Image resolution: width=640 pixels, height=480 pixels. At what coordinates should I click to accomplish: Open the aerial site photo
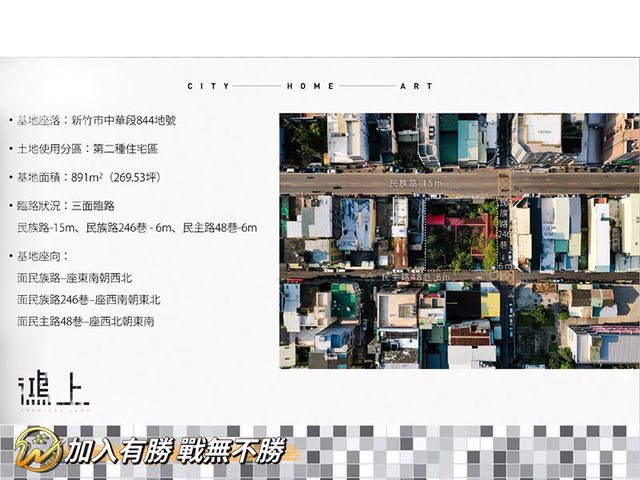coord(458,240)
